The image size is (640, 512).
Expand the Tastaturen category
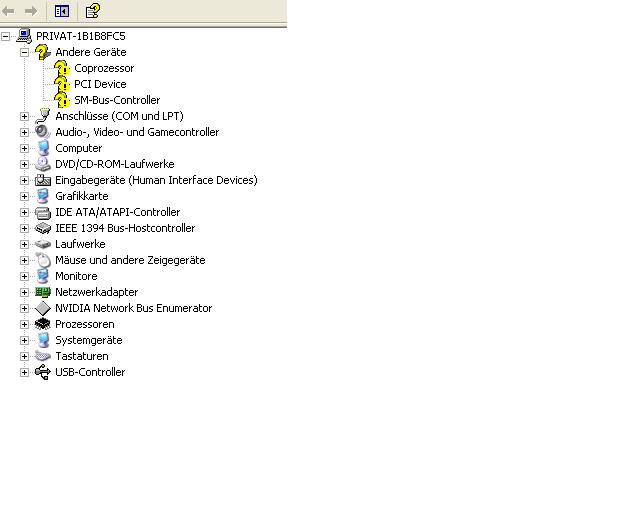[x=24, y=356]
